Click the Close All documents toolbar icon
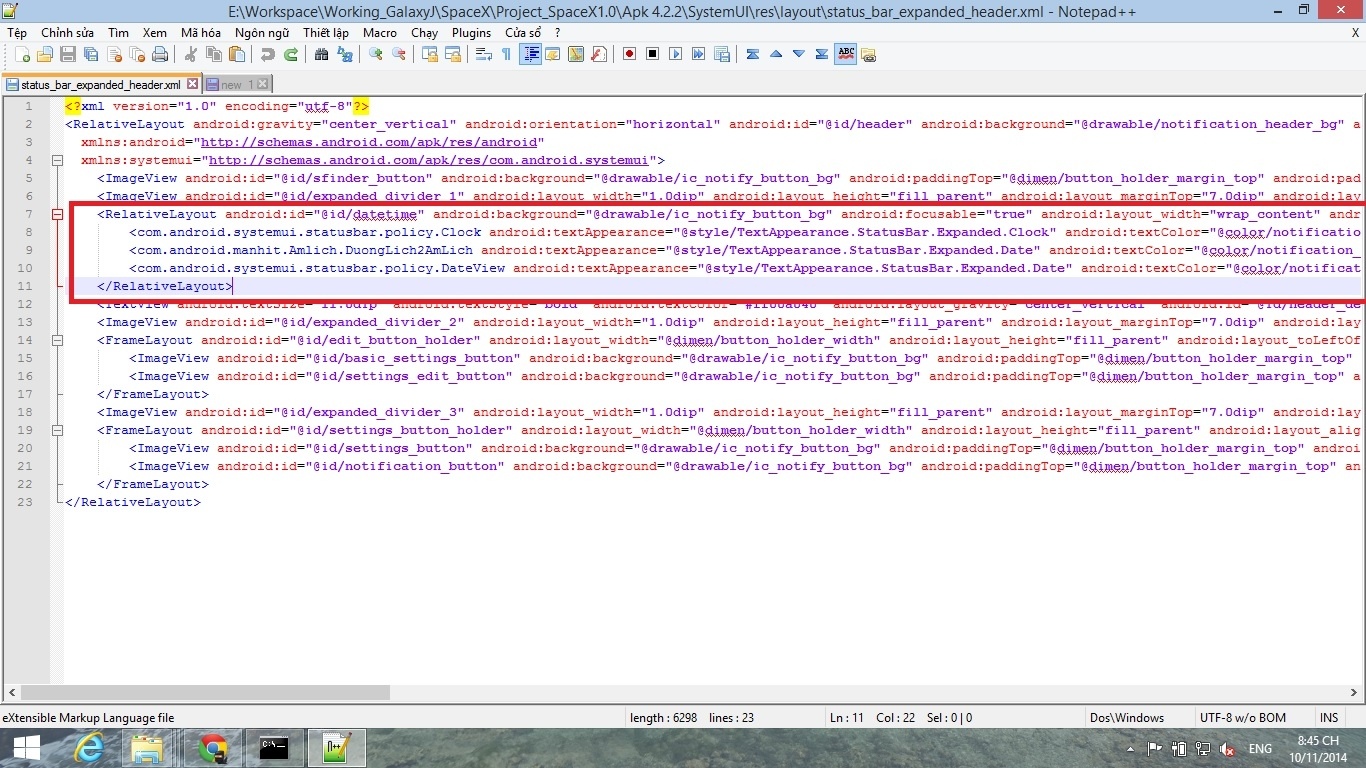The image size is (1366, 768). pyautogui.click(x=137, y=54)
